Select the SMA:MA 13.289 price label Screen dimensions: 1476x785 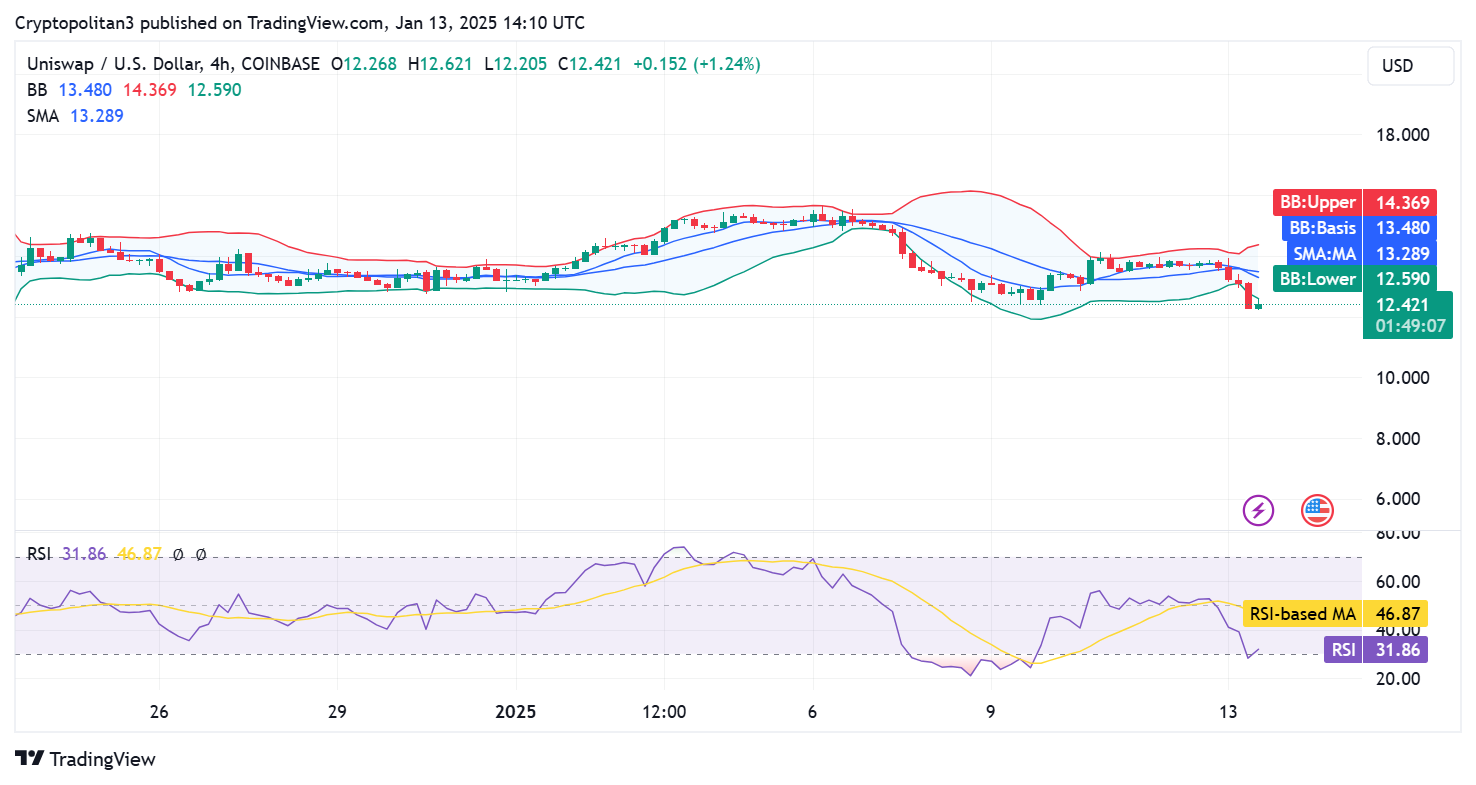(x=1361, y=253)
